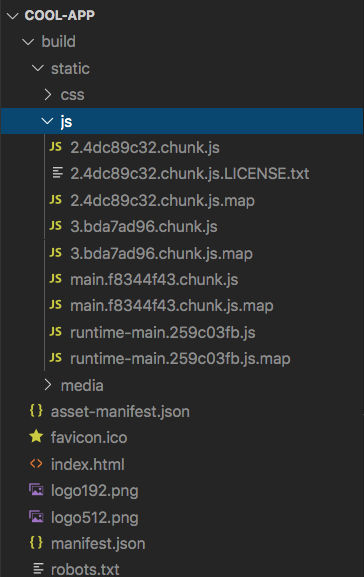Click the JS icon of runtime-main.259c03fb.js.map
364x577 pixels.
(x=56, y=358)
